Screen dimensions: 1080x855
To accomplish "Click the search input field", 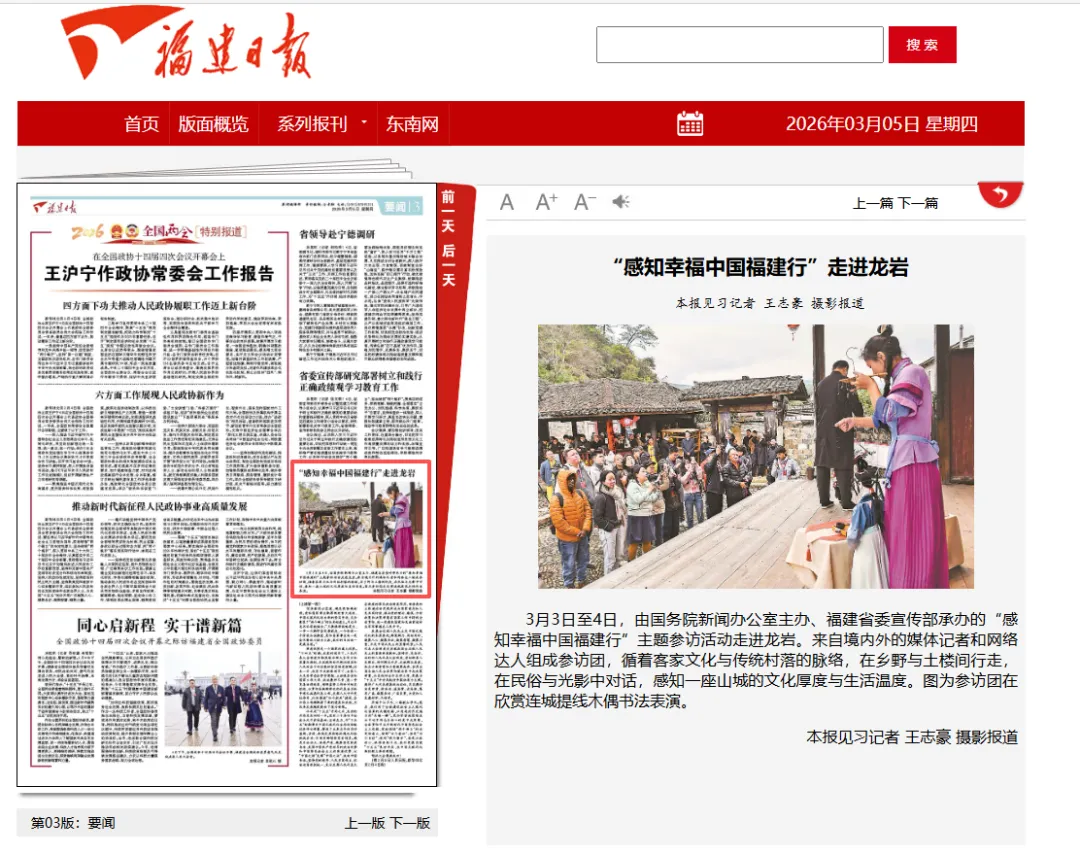I will (738, 44).
